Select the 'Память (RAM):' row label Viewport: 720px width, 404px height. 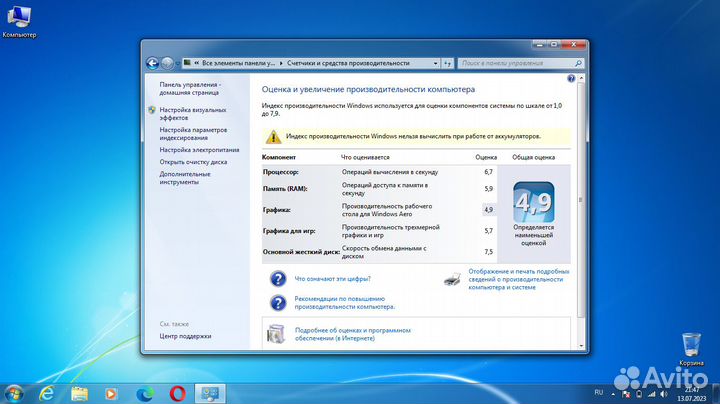coord(285,189)
